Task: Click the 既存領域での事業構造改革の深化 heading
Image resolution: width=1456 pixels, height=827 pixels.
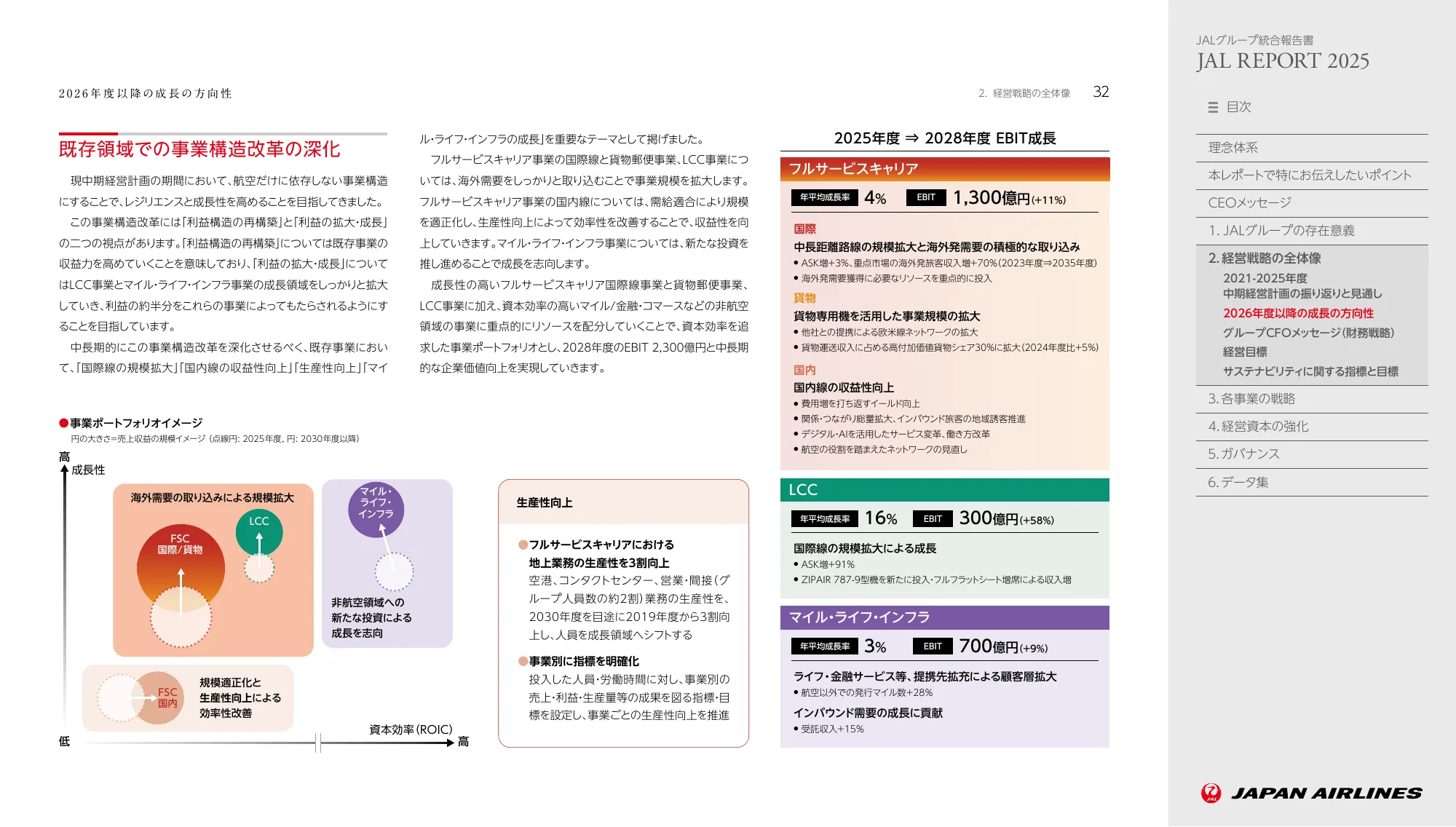Action: 199,149
